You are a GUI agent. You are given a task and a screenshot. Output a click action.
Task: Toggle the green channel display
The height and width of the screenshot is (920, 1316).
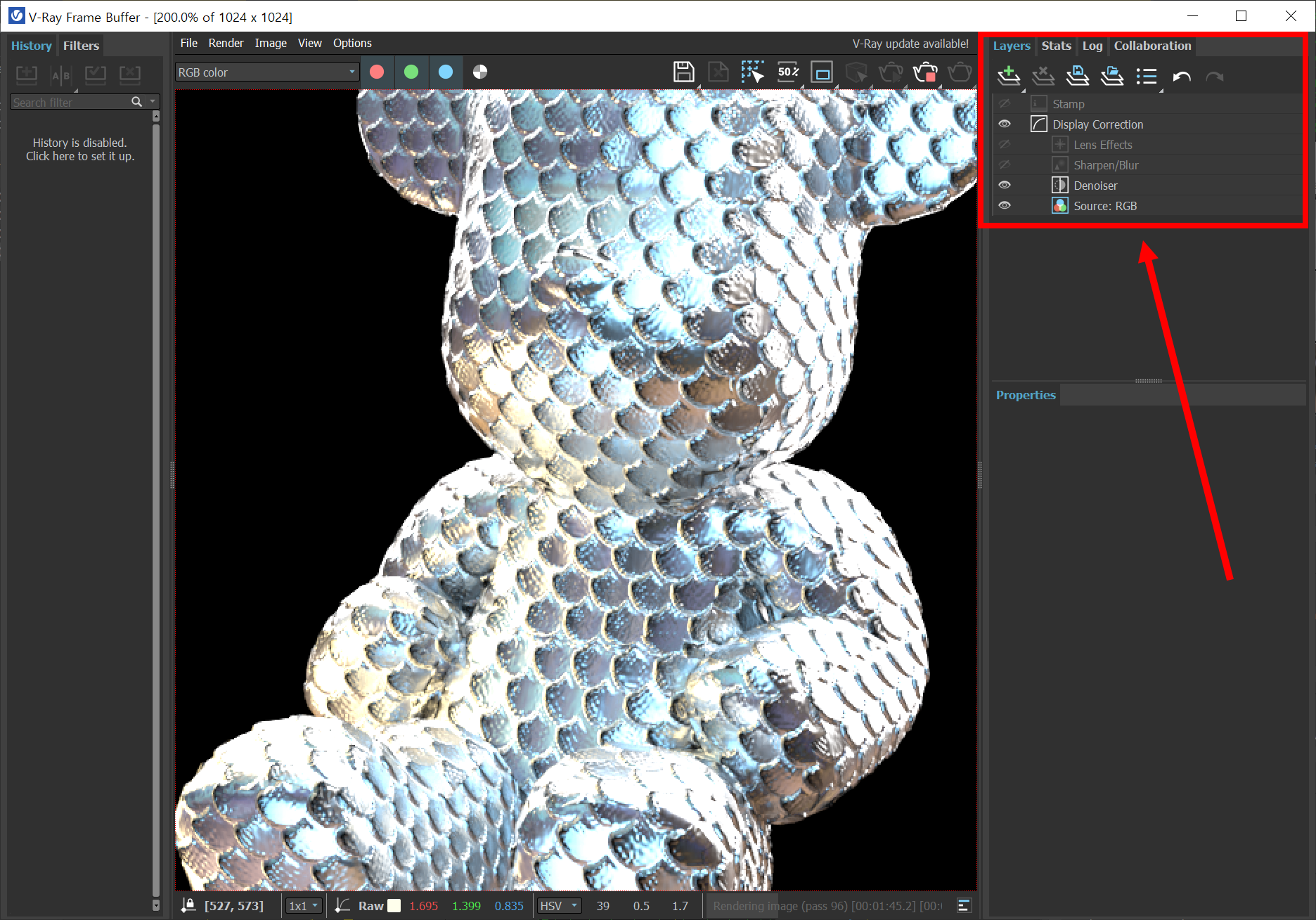(411, 72)
